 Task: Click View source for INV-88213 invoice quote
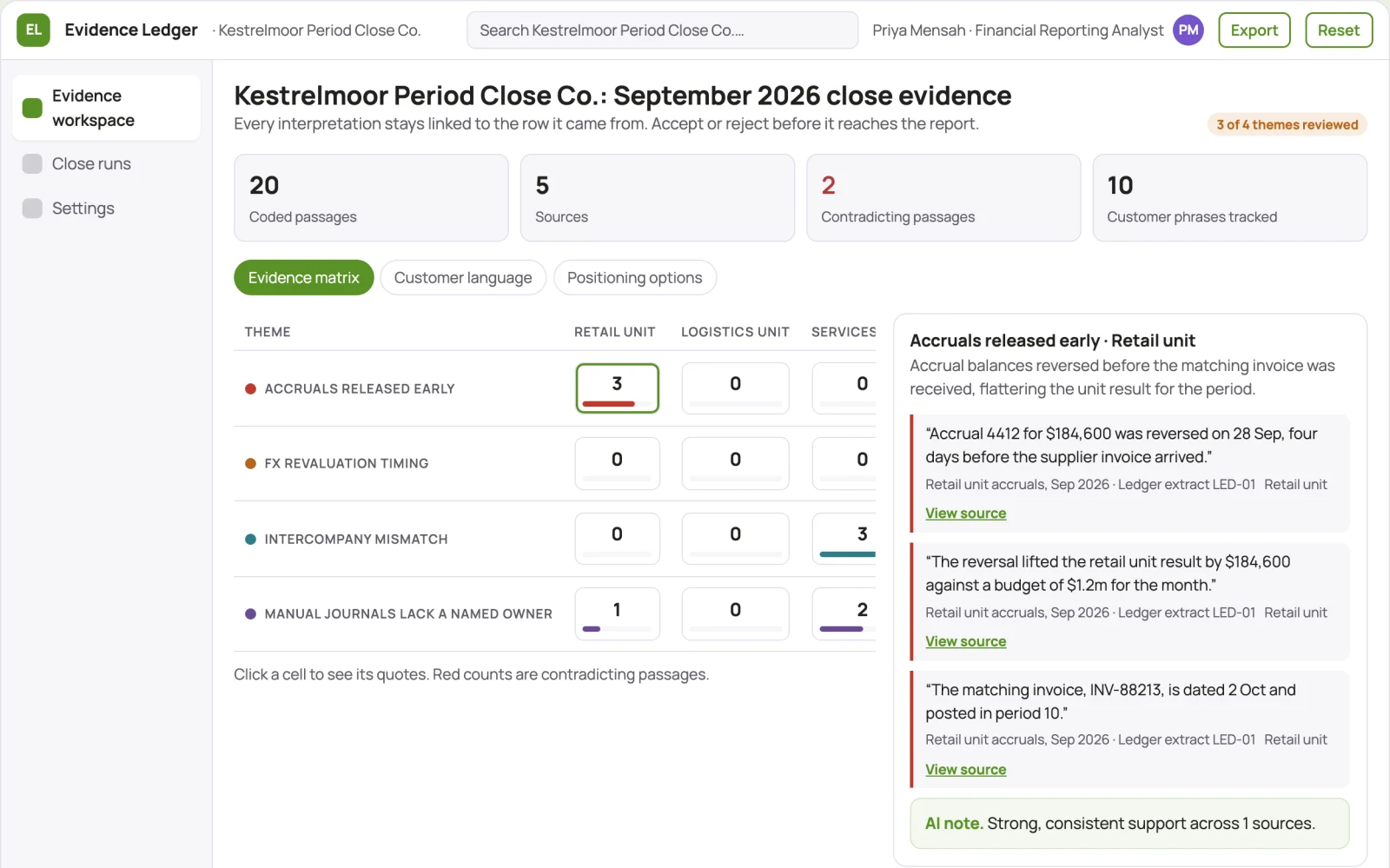pyautogui.click(x=965, y=770)
